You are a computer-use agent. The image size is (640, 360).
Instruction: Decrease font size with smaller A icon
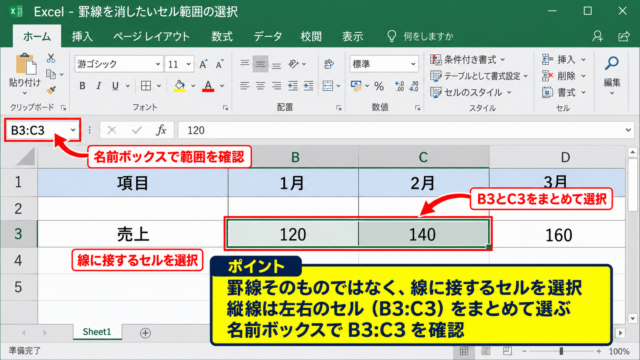click(220, 64)
